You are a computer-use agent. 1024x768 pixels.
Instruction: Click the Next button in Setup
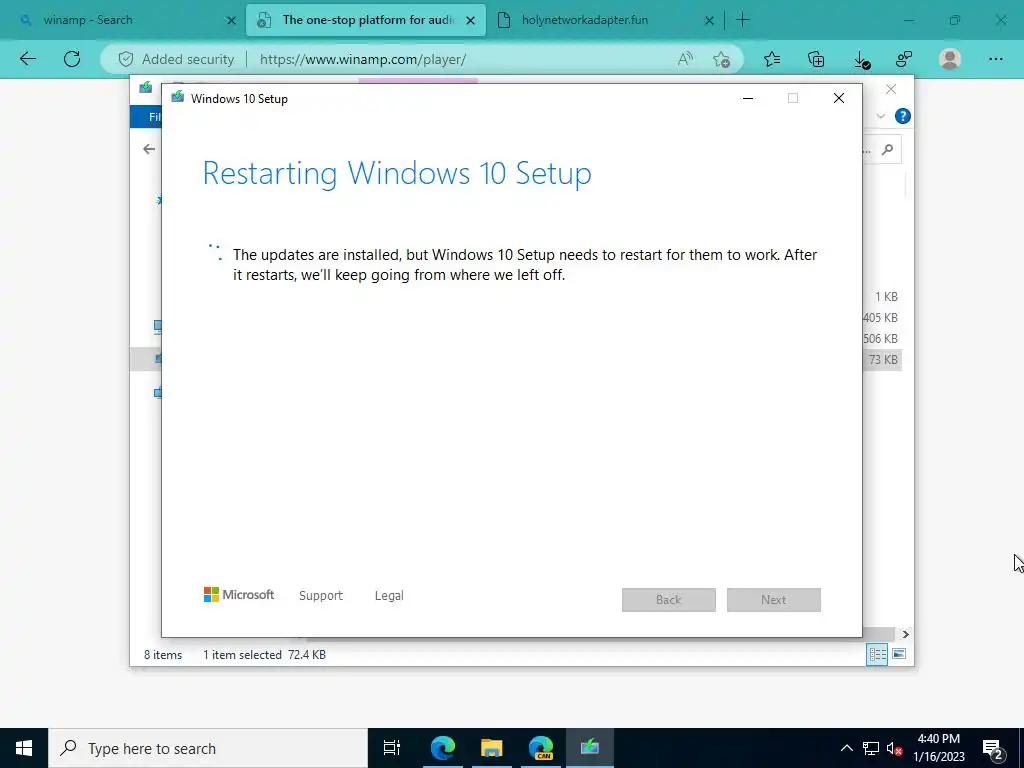(x=774, y=600)
